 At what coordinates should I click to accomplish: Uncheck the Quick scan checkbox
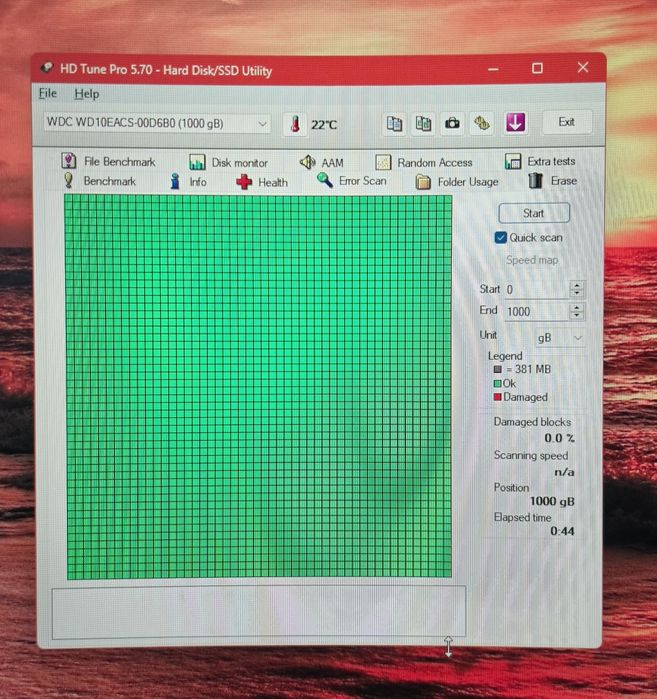501,237
